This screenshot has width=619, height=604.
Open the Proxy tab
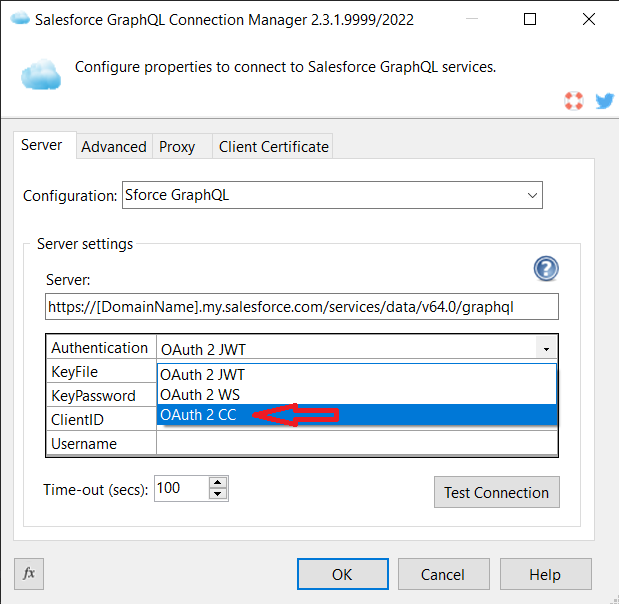(177, 146)
